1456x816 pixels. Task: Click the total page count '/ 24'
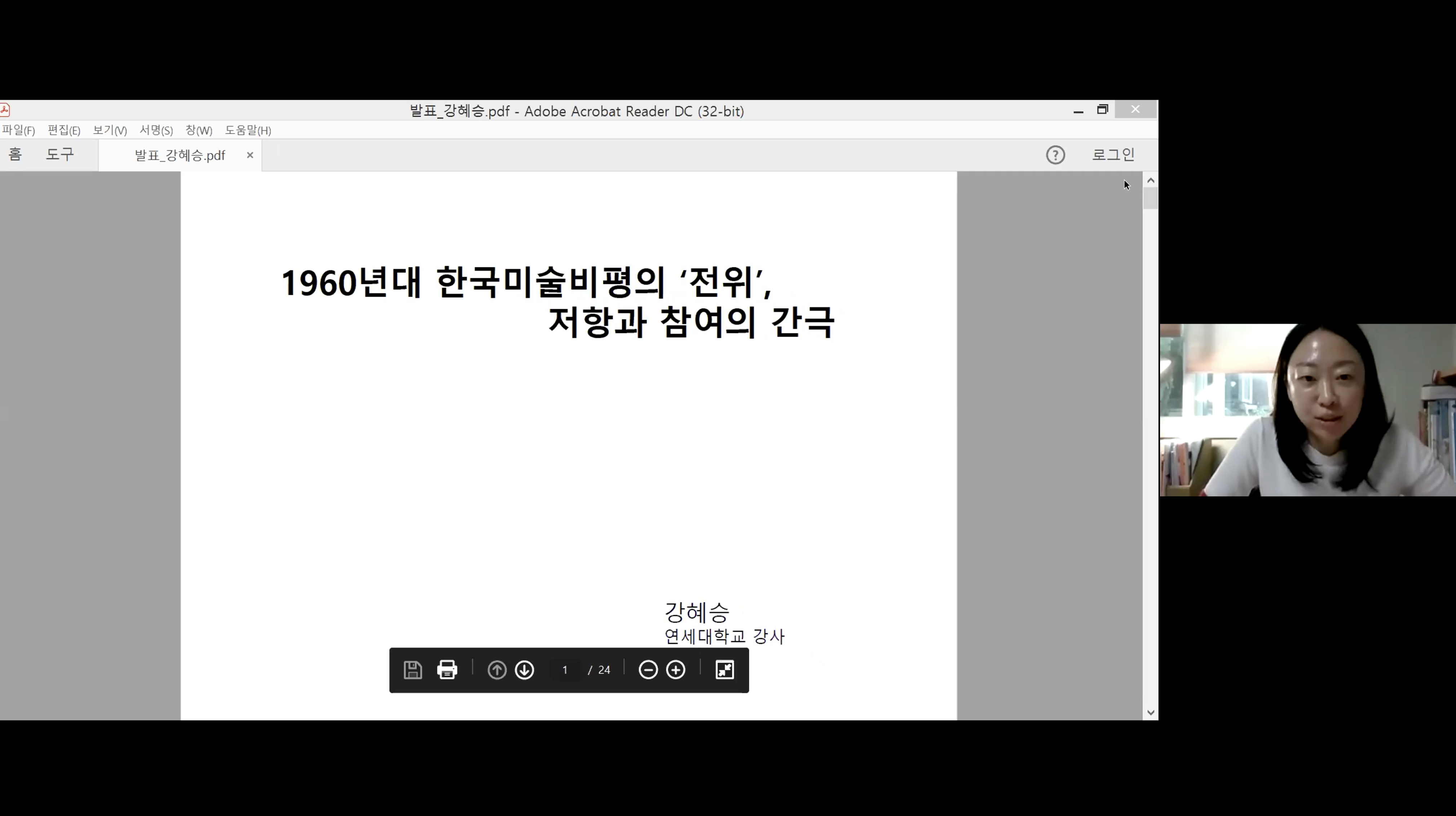pyautogui.click(x=599, y=670)
